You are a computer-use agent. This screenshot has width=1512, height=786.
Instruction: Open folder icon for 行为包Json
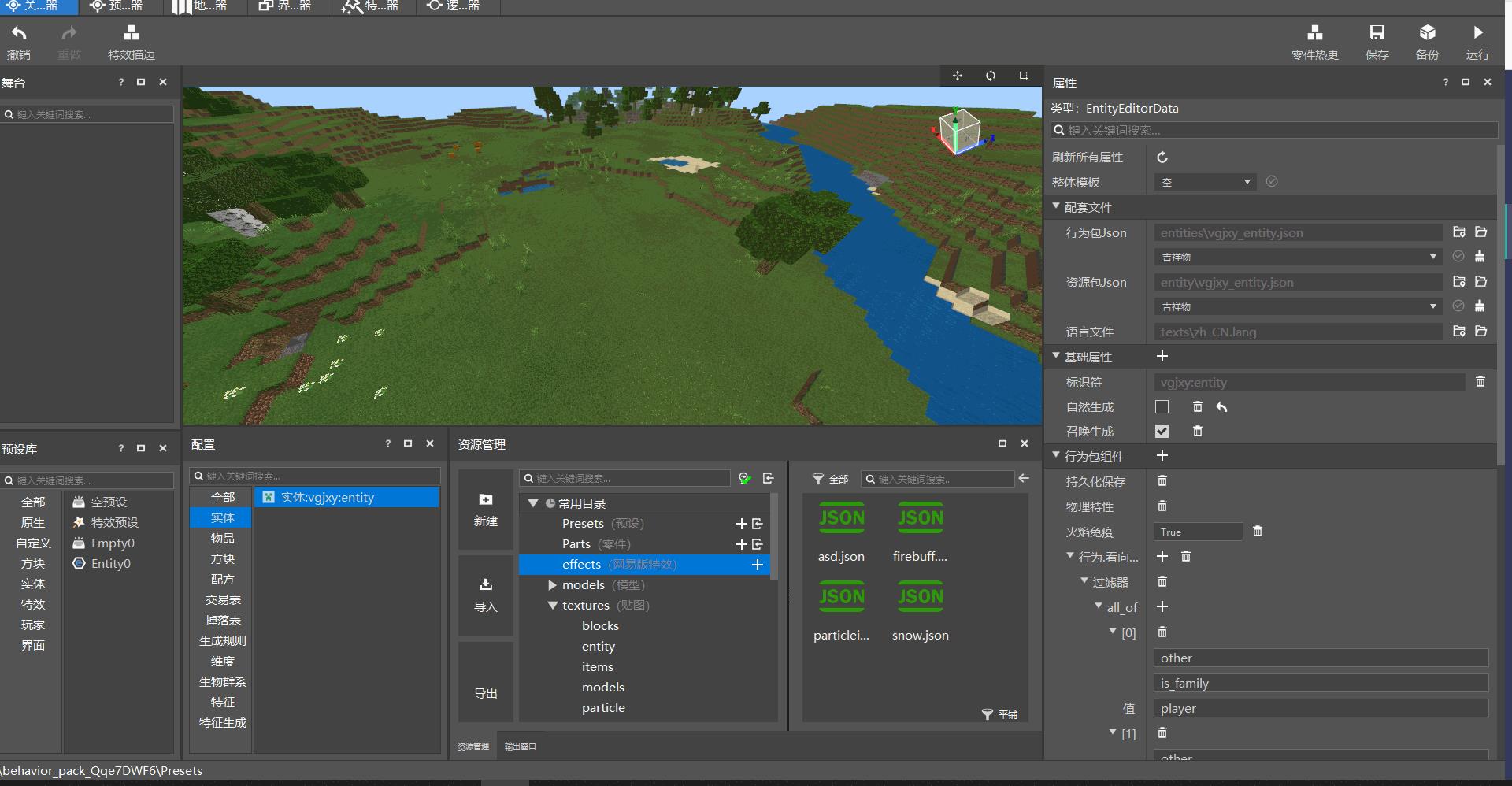[1481, 232]
